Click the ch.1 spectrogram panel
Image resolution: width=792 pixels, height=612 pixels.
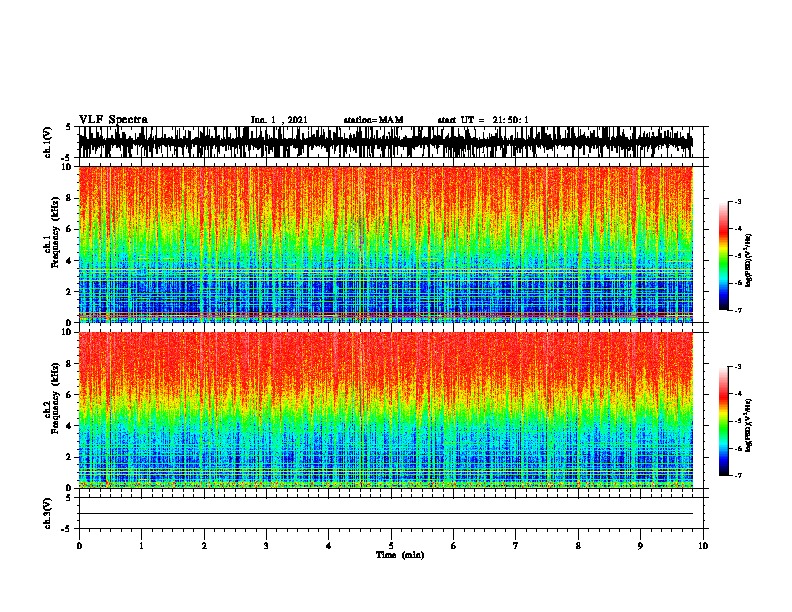click(x=385, y=244)
